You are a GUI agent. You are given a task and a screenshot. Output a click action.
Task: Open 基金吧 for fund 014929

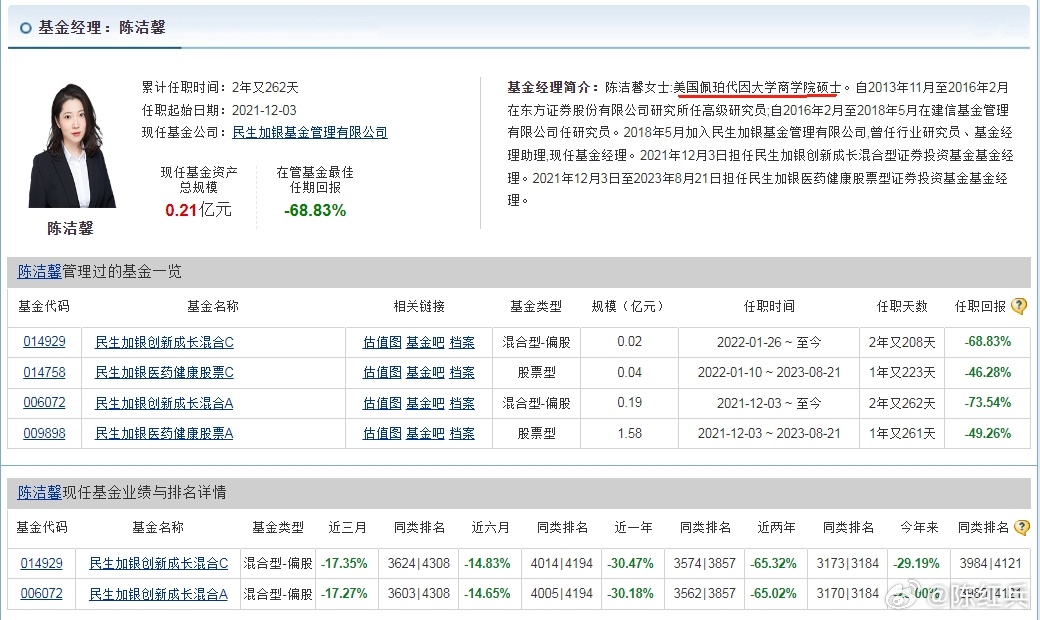coord(425,342)
